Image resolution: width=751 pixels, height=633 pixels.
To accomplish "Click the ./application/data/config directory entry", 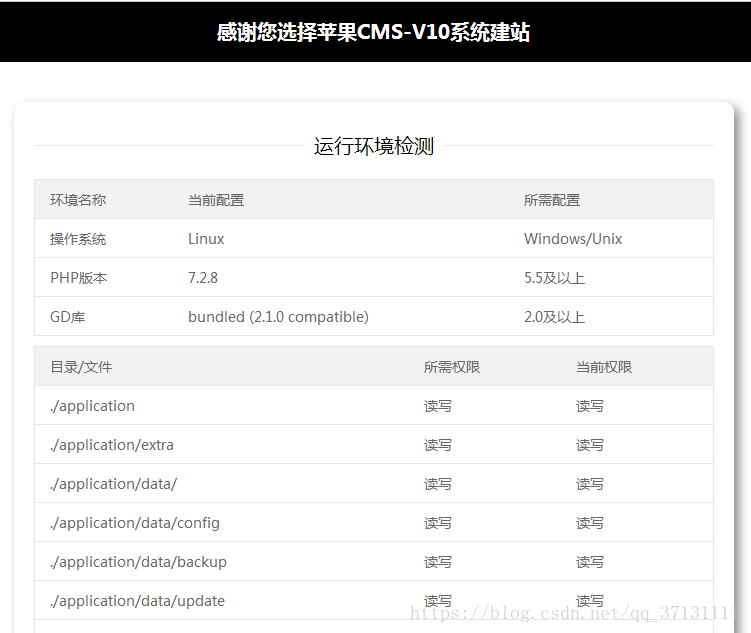I will pyautogui.click(x=135, y=523).
